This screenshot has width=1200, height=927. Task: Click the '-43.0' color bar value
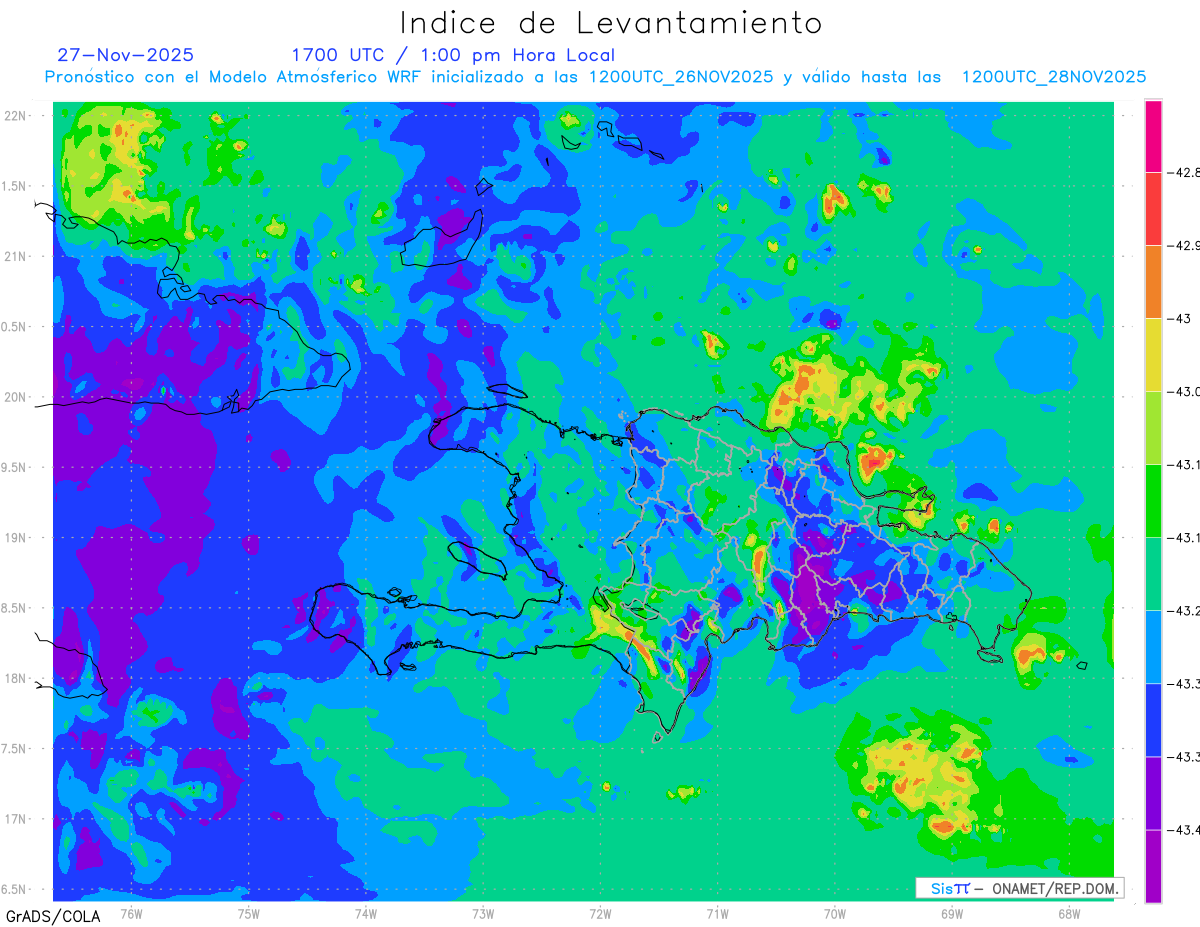(x=1185, y=392)
